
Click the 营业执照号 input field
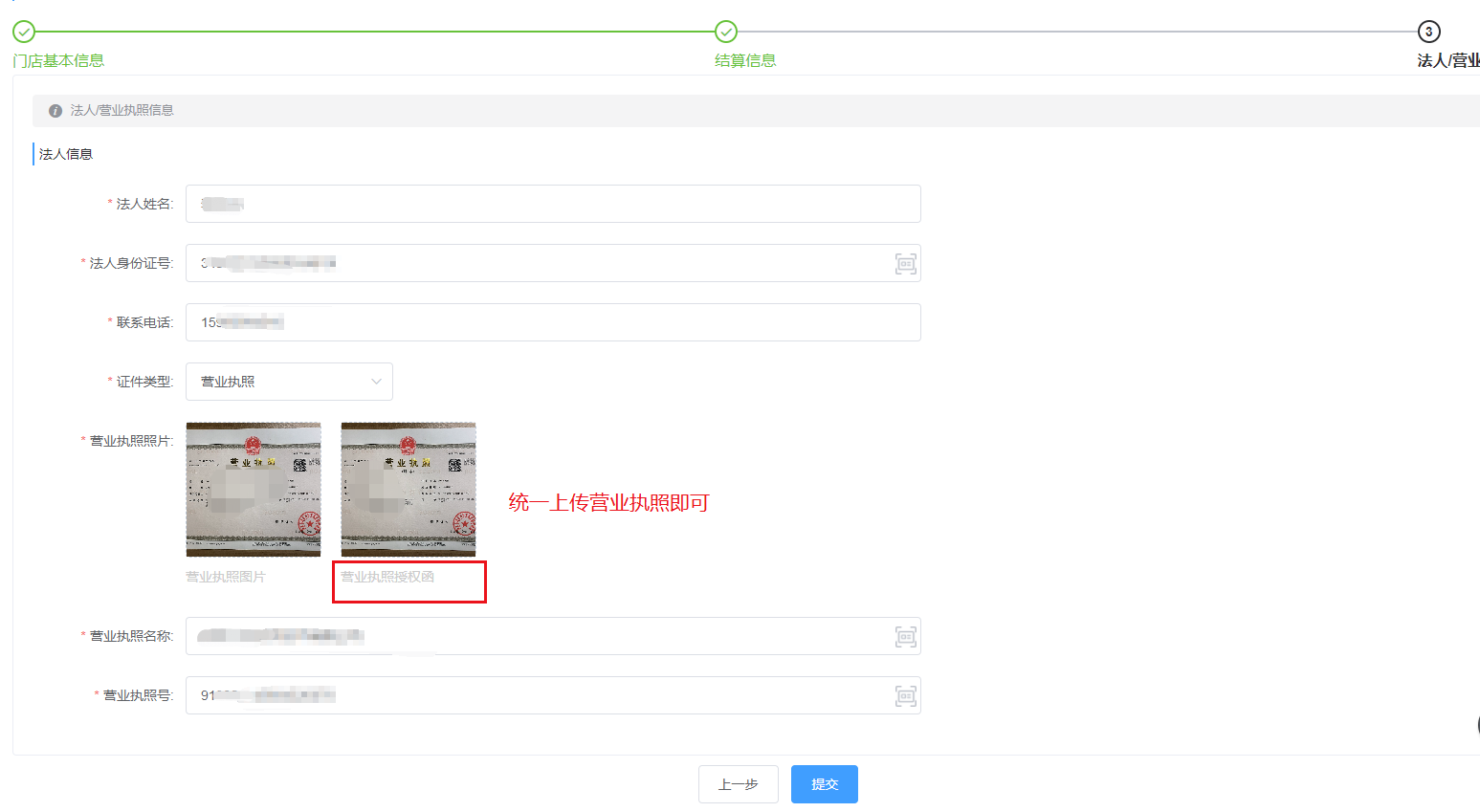[553, 695]
